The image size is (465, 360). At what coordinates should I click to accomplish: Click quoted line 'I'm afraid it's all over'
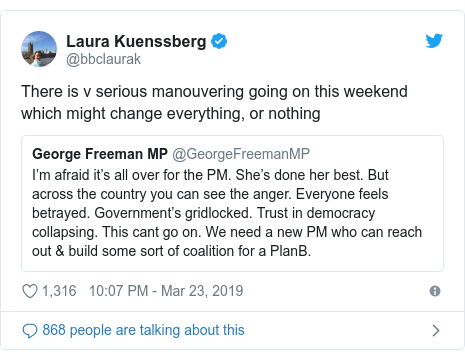click(210, 175)
